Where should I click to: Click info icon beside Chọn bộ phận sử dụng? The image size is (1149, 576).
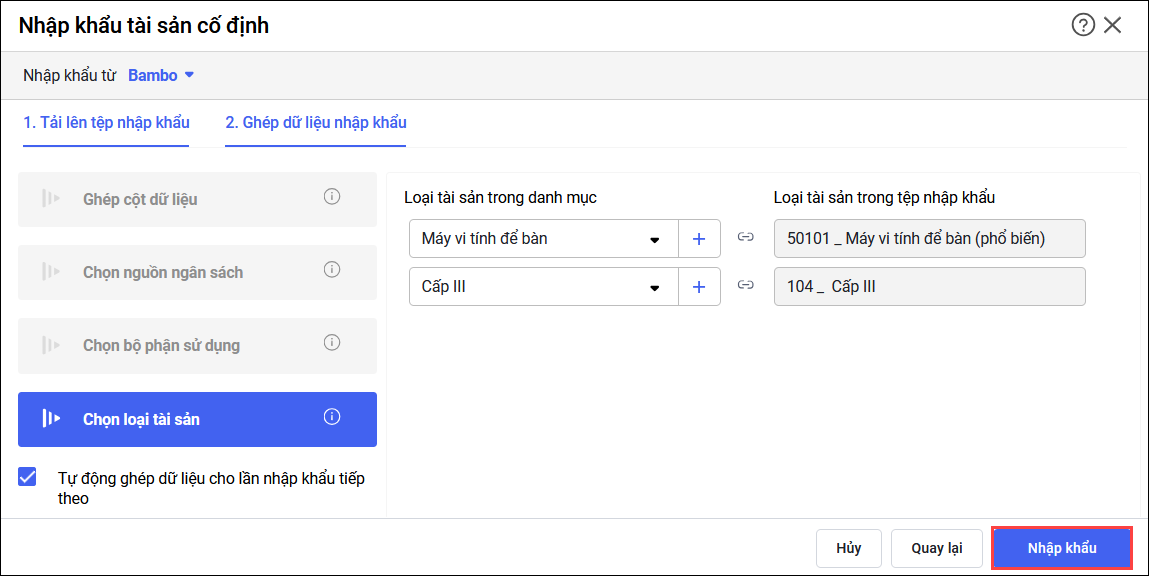pyautogui.click(x=332, y=343)
